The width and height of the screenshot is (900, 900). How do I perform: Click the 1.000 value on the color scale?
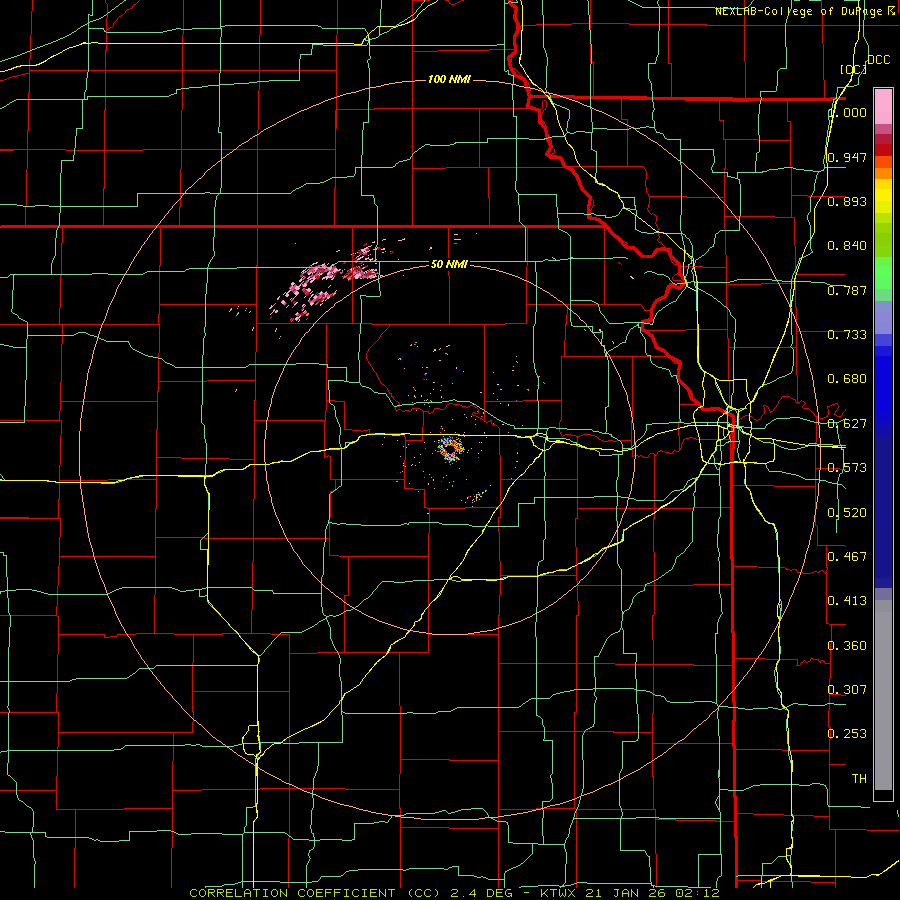847,112
